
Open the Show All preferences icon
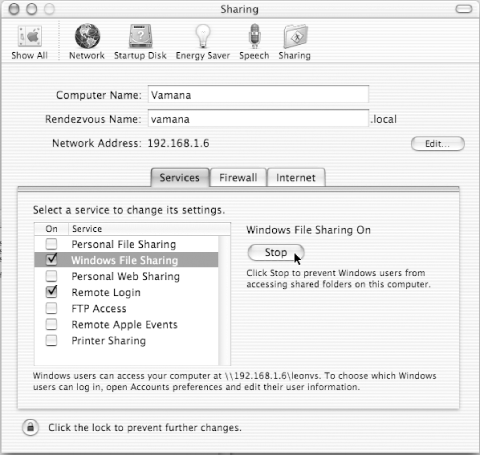[x=30, y=36]
